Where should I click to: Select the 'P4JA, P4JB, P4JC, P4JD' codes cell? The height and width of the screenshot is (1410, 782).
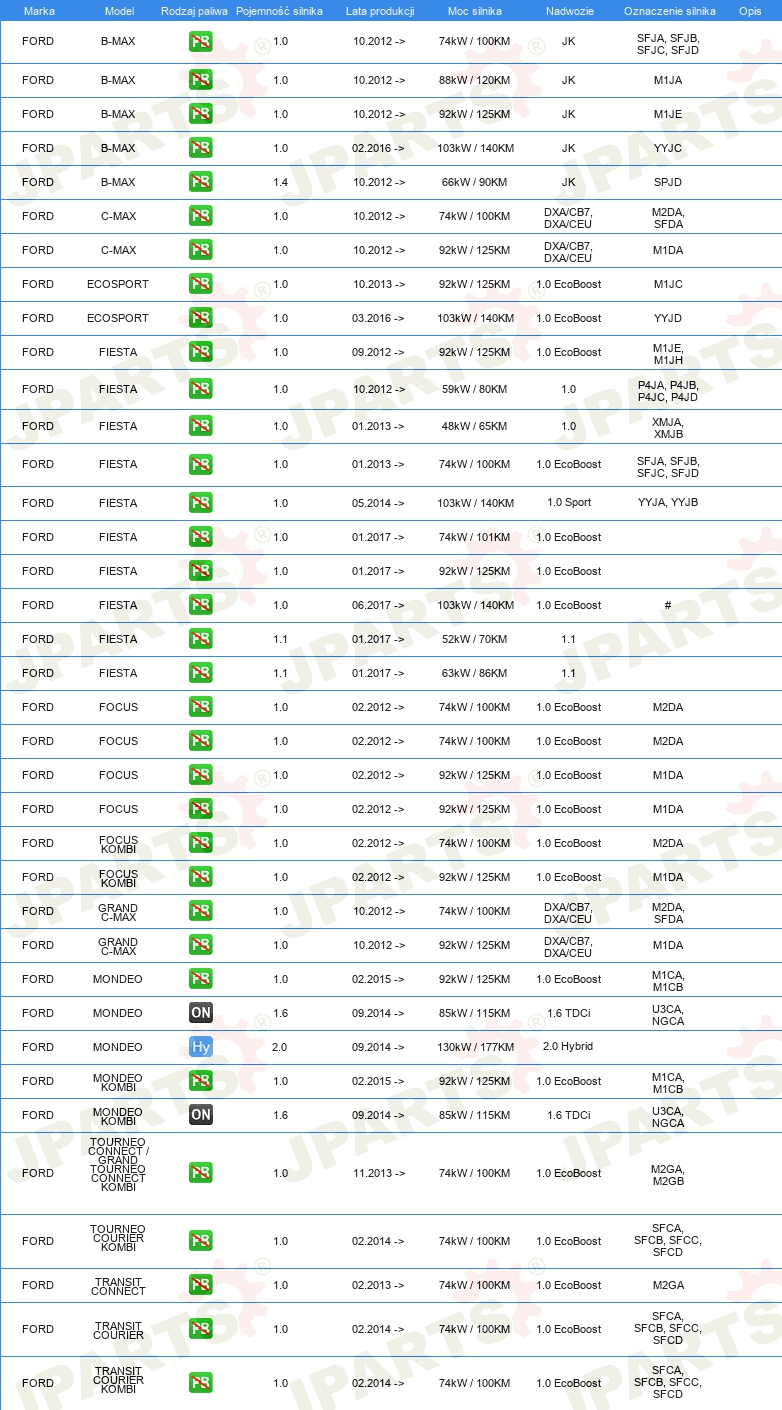click(x=668, y=390)
